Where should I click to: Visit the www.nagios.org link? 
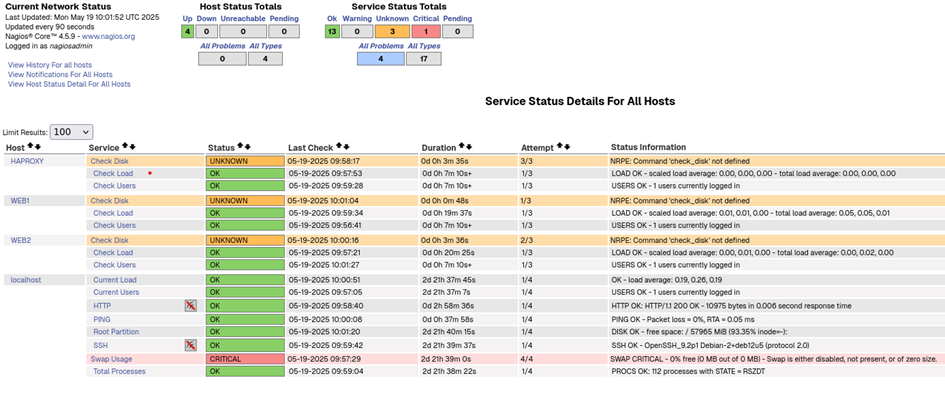(x=108, y=36)
